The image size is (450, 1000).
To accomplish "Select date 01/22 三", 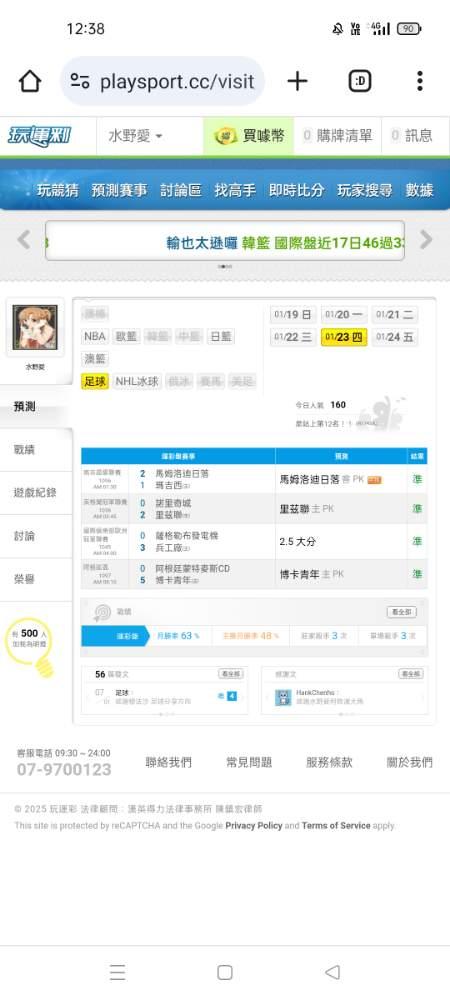I will pos(293,337).
